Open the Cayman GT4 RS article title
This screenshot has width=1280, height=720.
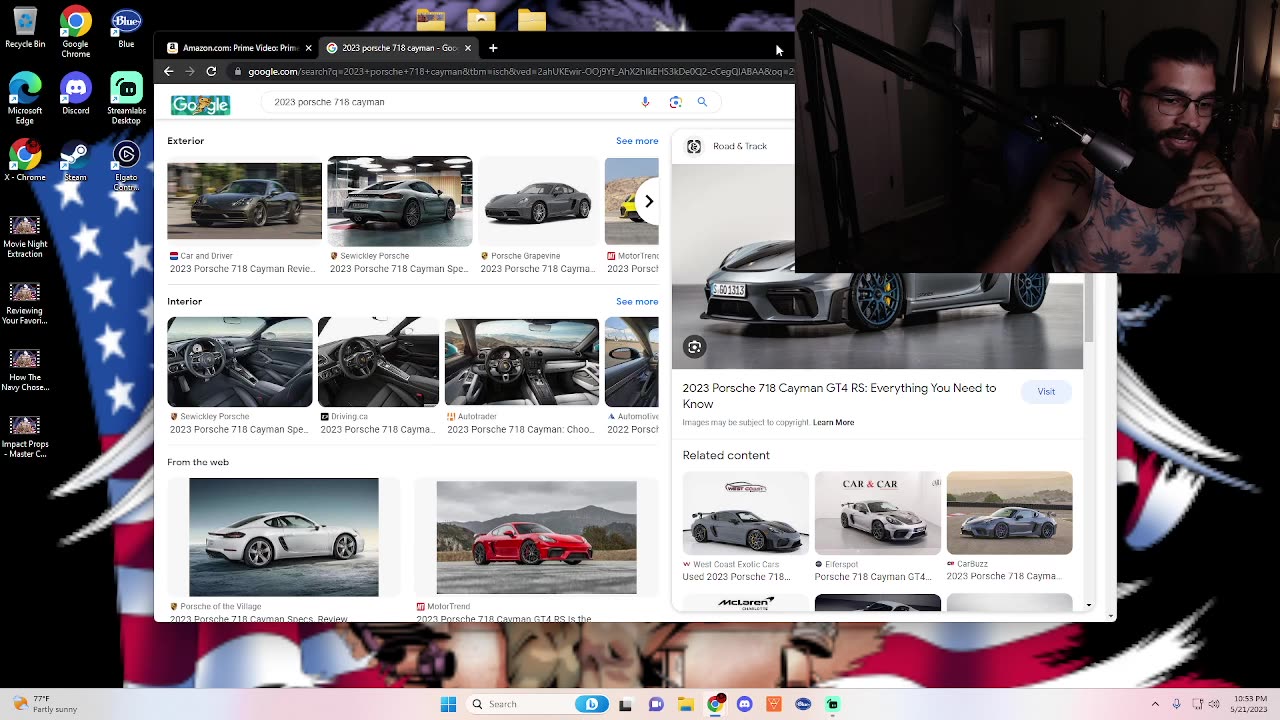point(839,396)
